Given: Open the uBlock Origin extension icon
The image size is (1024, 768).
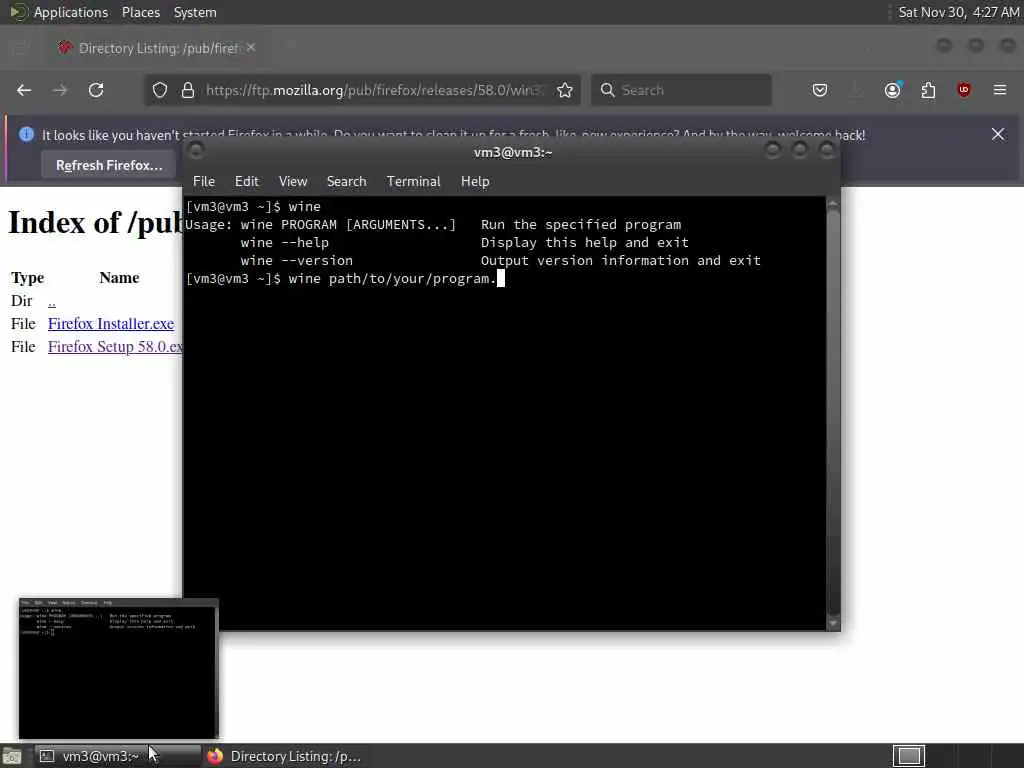Looking at the screenshot, I should pos(963,90).
